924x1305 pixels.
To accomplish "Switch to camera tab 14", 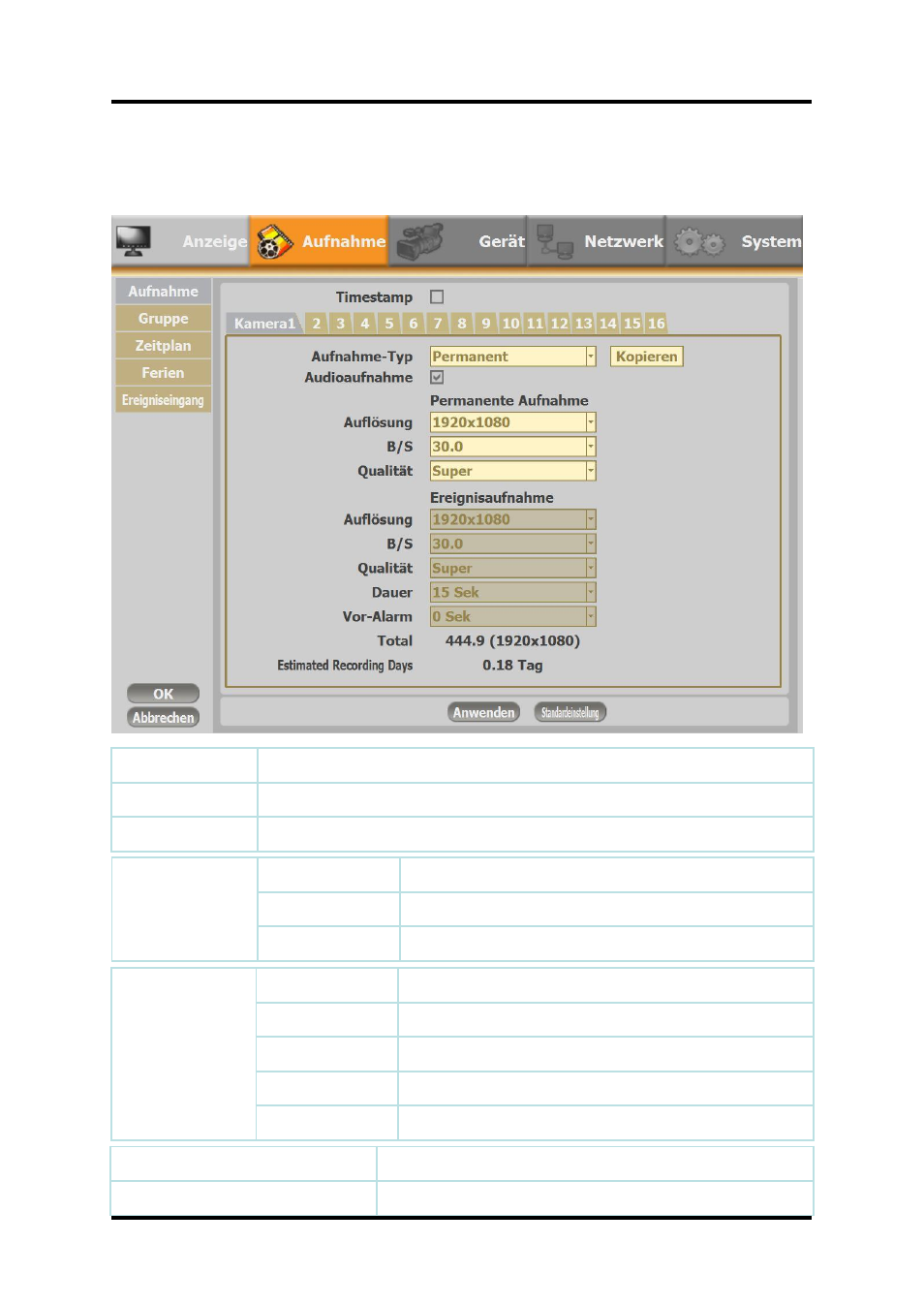I will coord(607,324).
